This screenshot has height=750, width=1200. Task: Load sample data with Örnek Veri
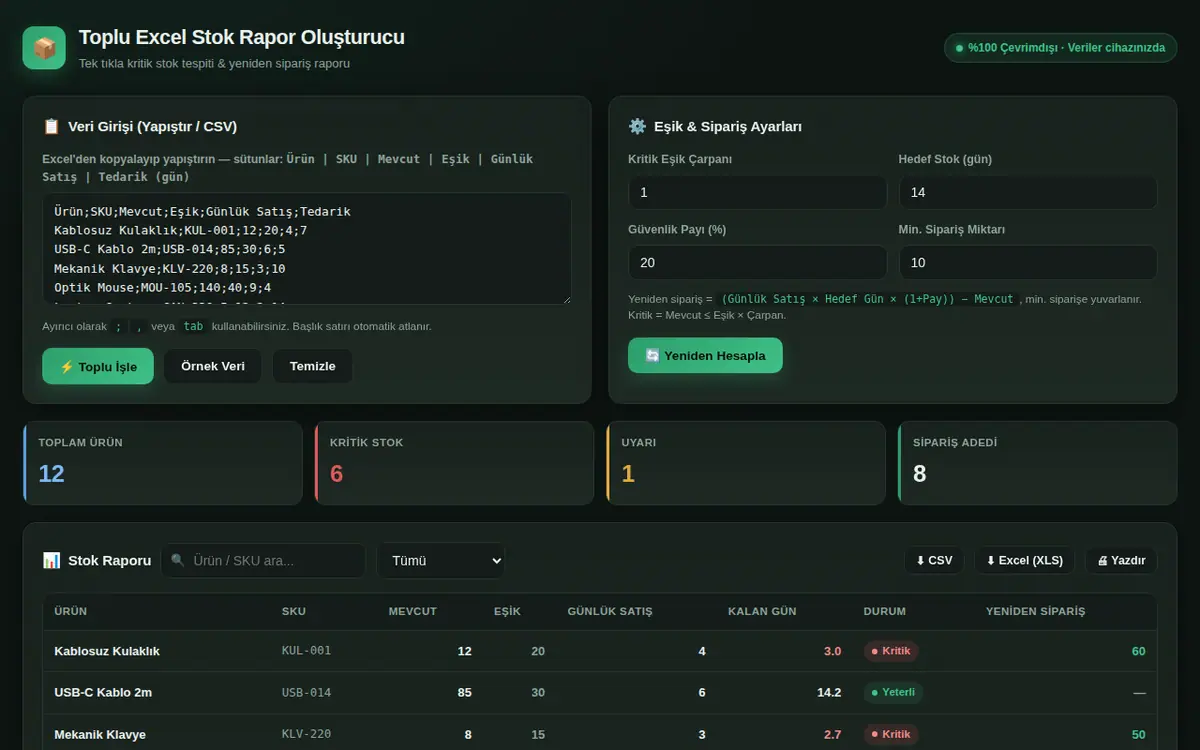coord(213,366)
